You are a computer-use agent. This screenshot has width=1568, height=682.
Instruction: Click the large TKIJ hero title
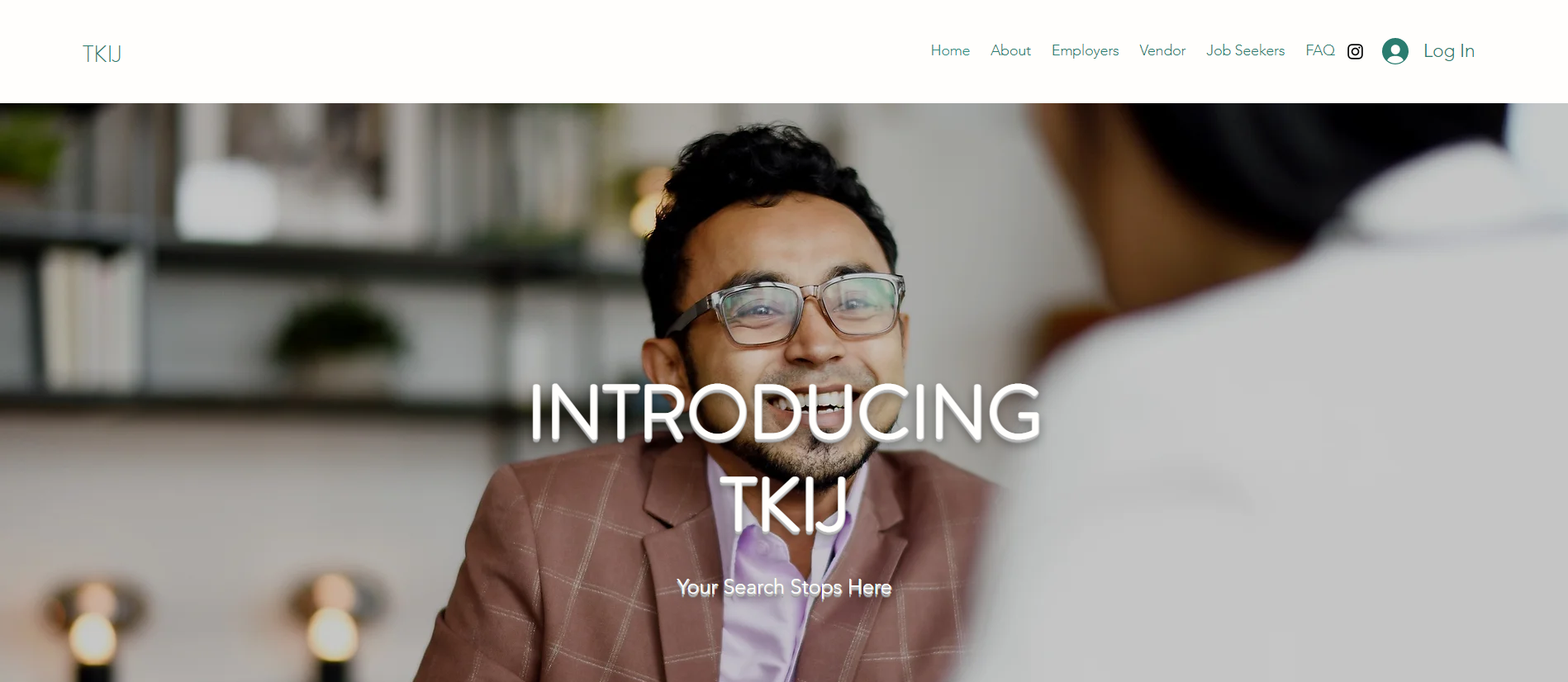point(784,504)
